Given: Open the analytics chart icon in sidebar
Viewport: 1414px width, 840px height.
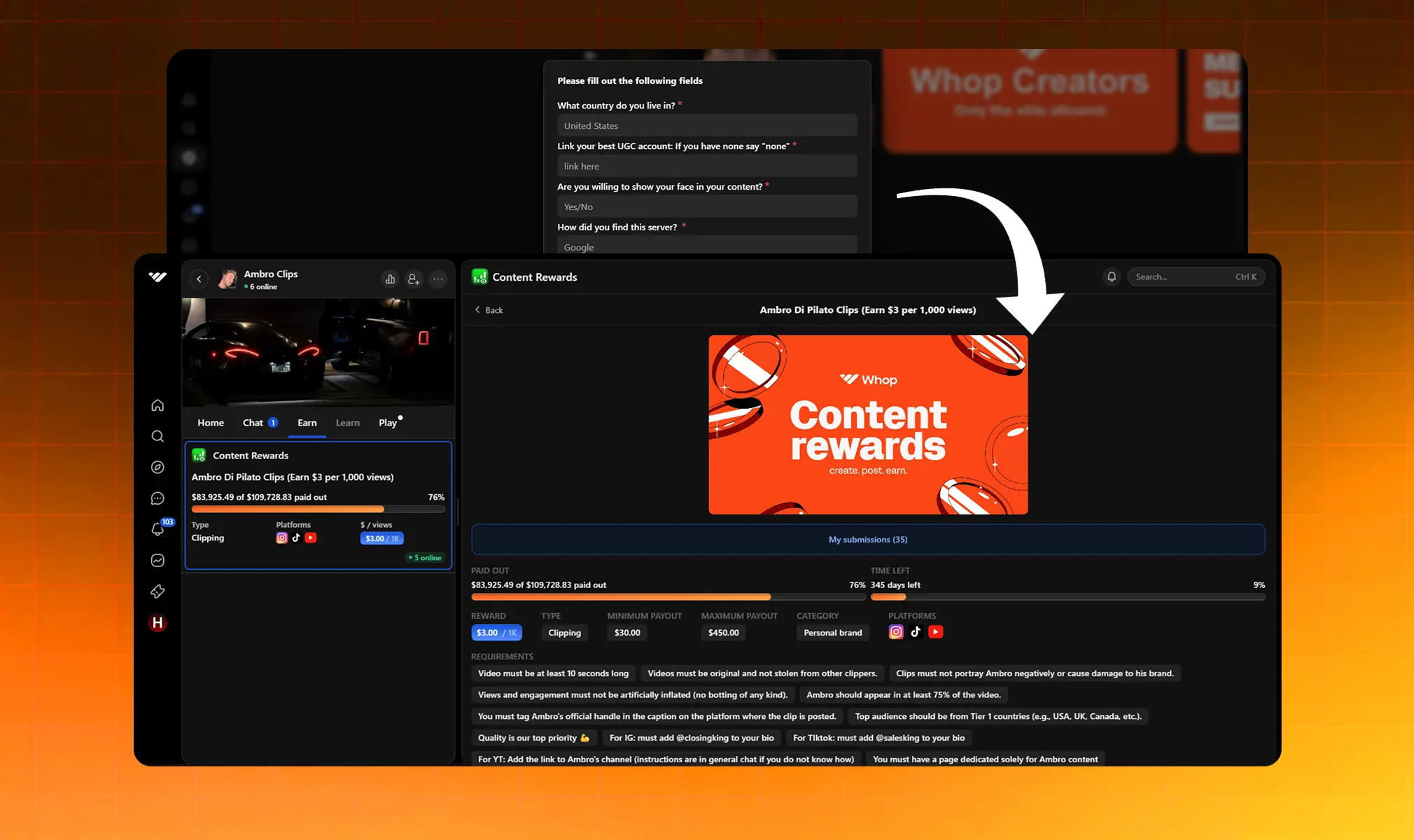Looking at the screenshot, I should (157, 561).
